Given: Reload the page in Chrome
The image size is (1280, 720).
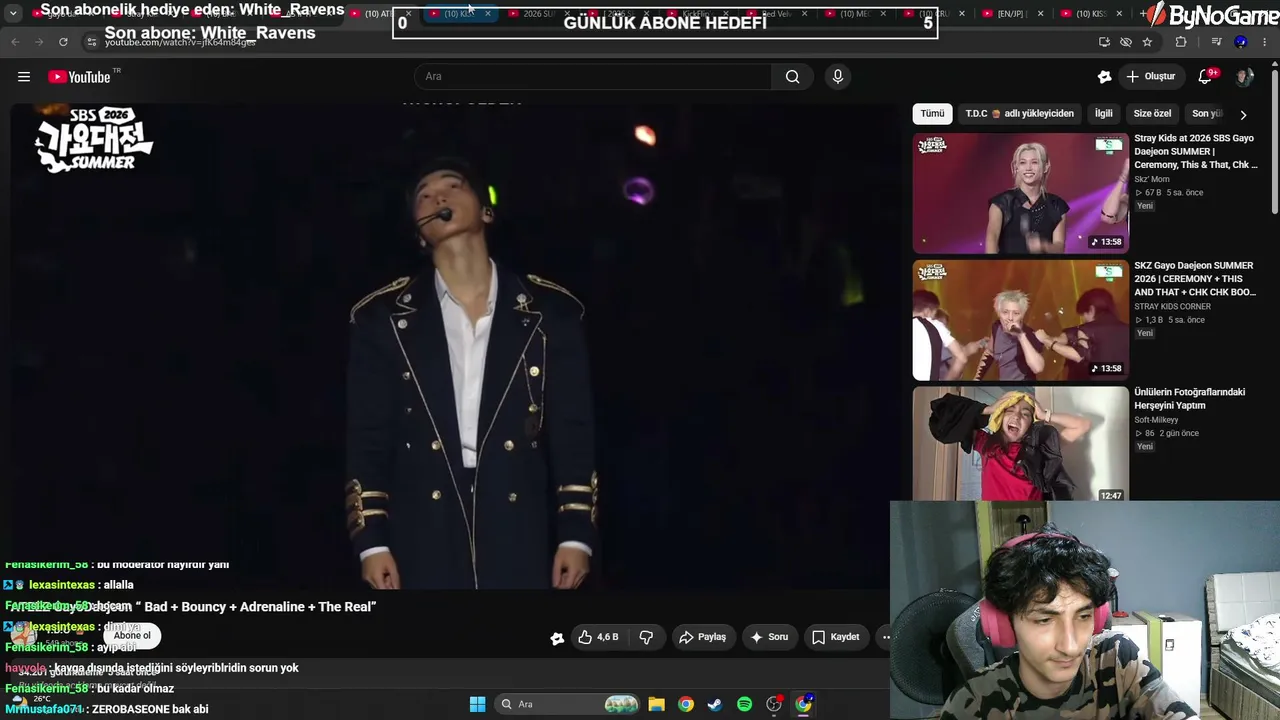Looking at the screenshot, I should point(63,42).
